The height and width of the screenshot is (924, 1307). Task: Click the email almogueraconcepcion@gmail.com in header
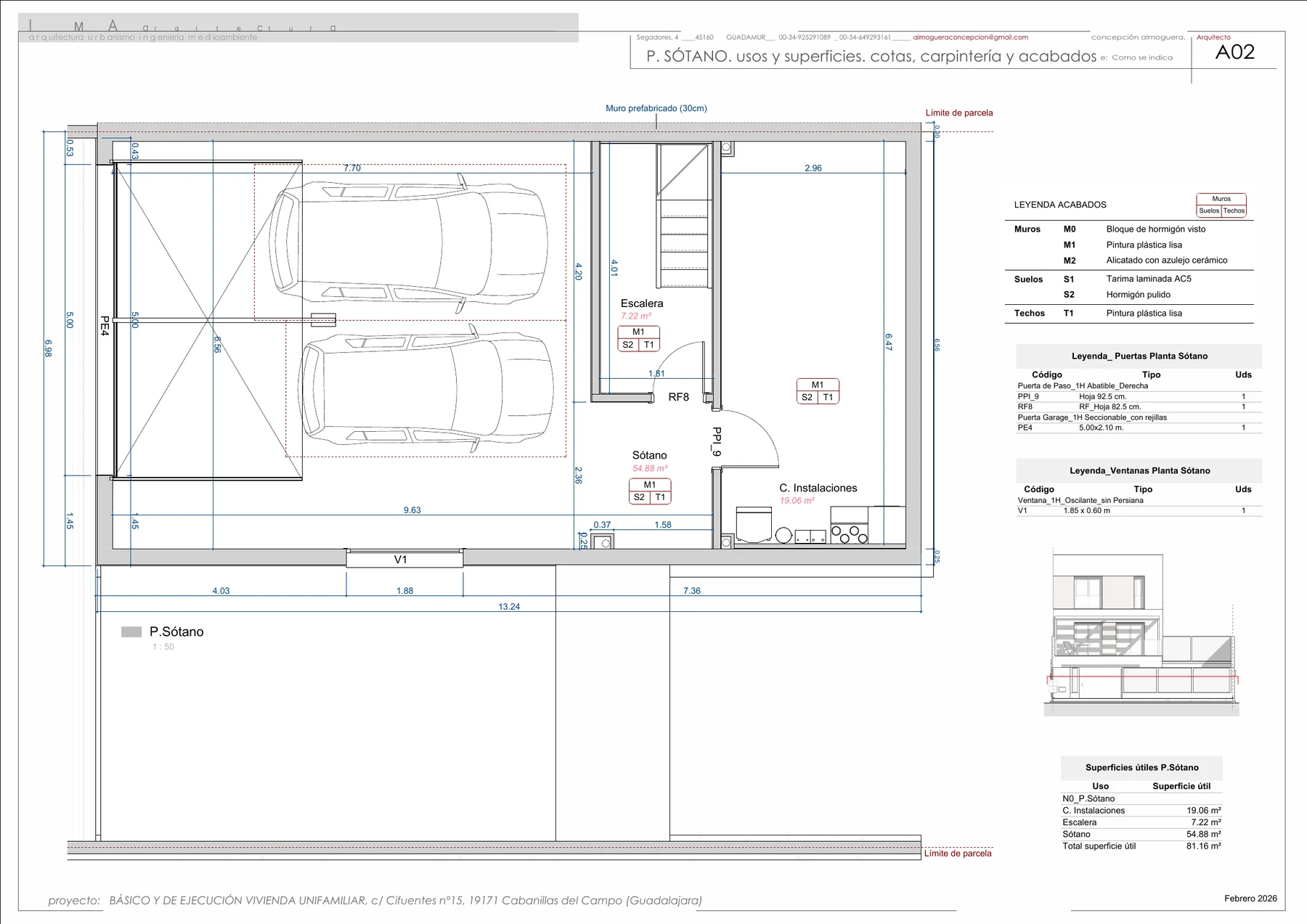pos(970,37)
